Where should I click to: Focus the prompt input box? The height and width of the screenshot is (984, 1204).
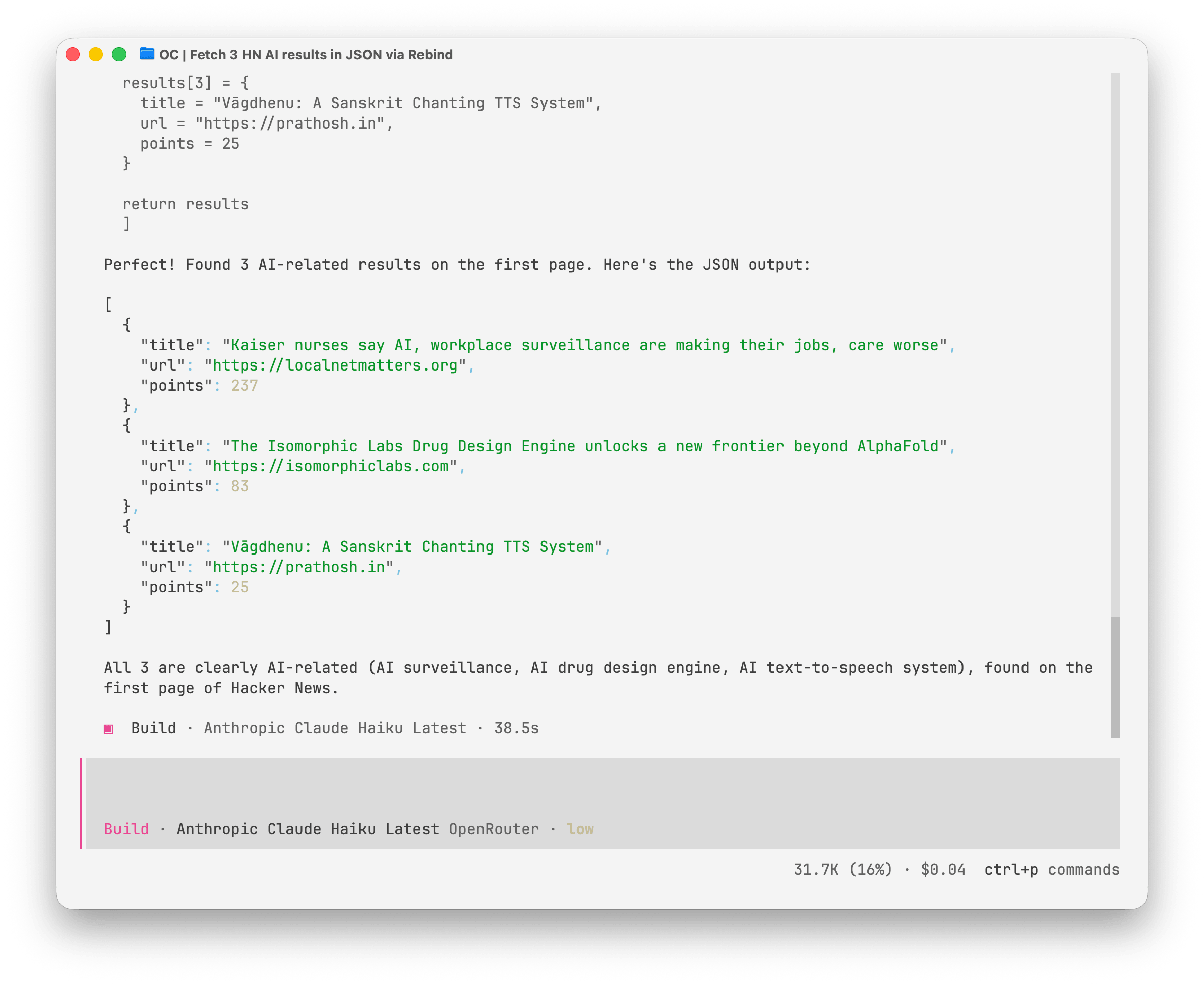click(602, 803)
